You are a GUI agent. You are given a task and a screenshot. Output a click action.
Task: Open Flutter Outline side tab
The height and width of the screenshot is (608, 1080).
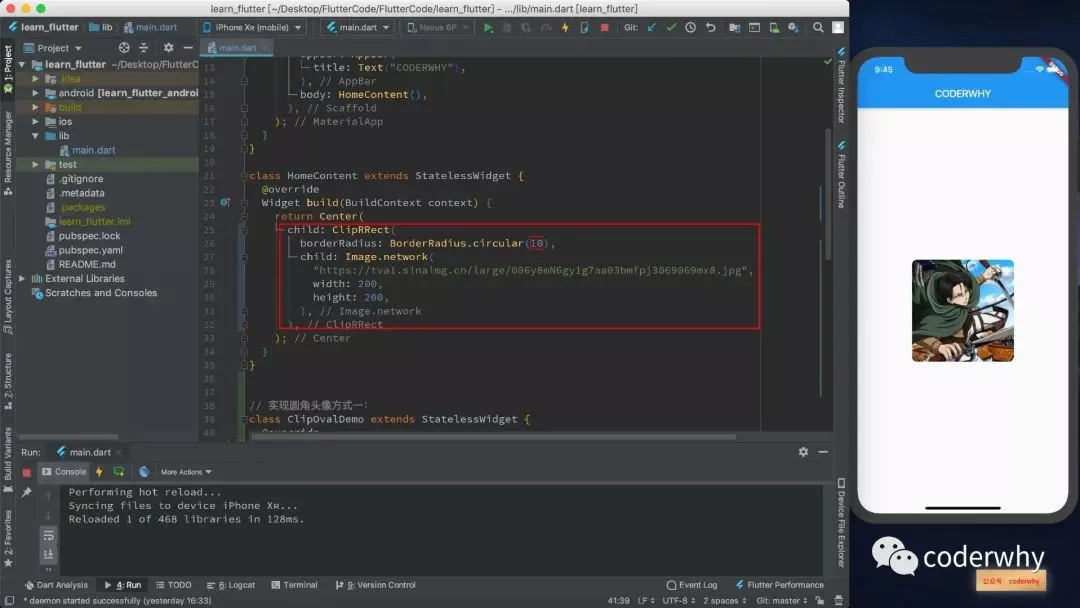[841, 175]
